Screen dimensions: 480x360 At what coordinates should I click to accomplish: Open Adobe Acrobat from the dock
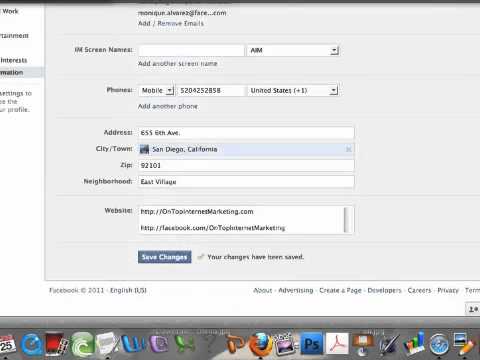click(x=337, y=344)
